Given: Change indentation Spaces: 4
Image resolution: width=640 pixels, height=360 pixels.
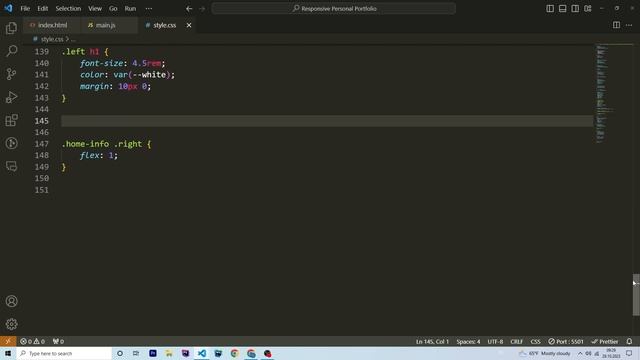Looking at the screenshot, I should tap(468, 341).
